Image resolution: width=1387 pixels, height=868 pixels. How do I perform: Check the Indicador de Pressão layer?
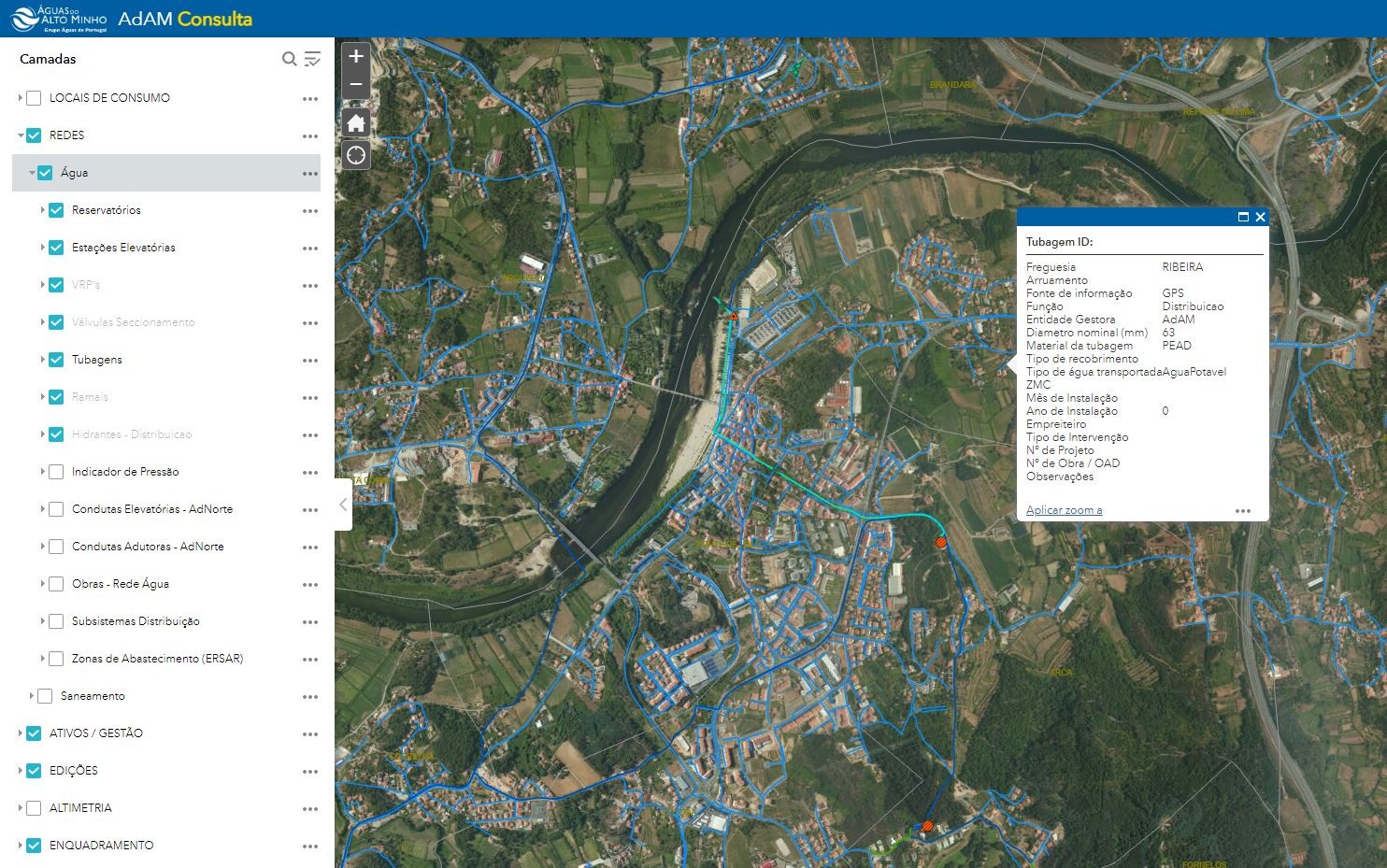(56, 472)
